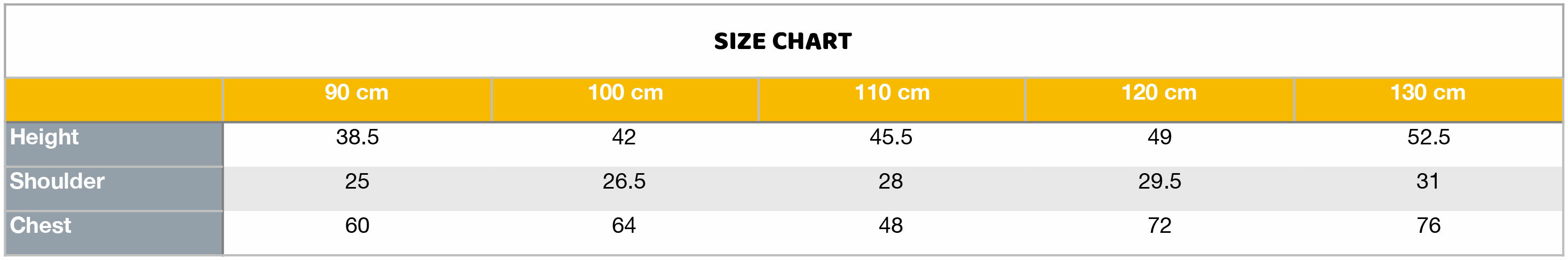Click the SIZE CHART title

point(783,42)
